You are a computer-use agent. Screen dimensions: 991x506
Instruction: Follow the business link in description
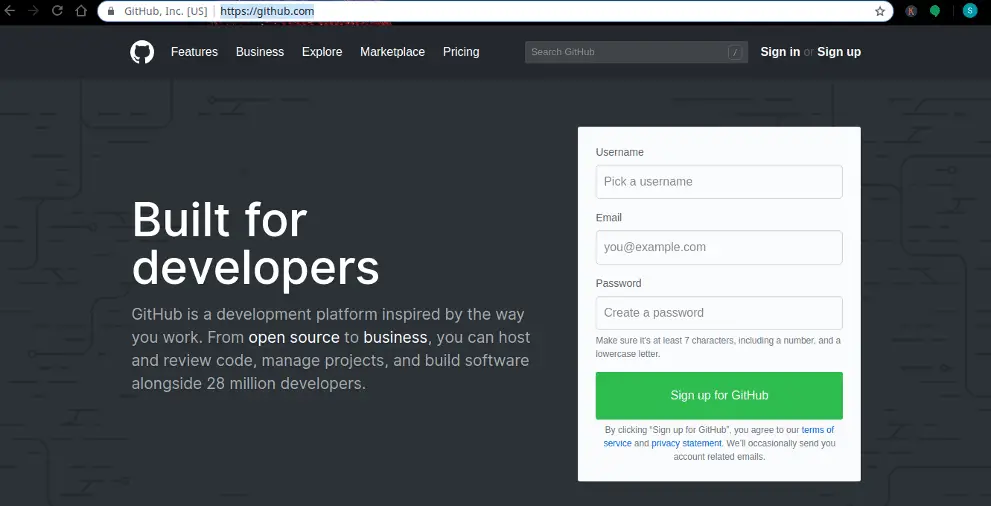click(x=396, y=337)
